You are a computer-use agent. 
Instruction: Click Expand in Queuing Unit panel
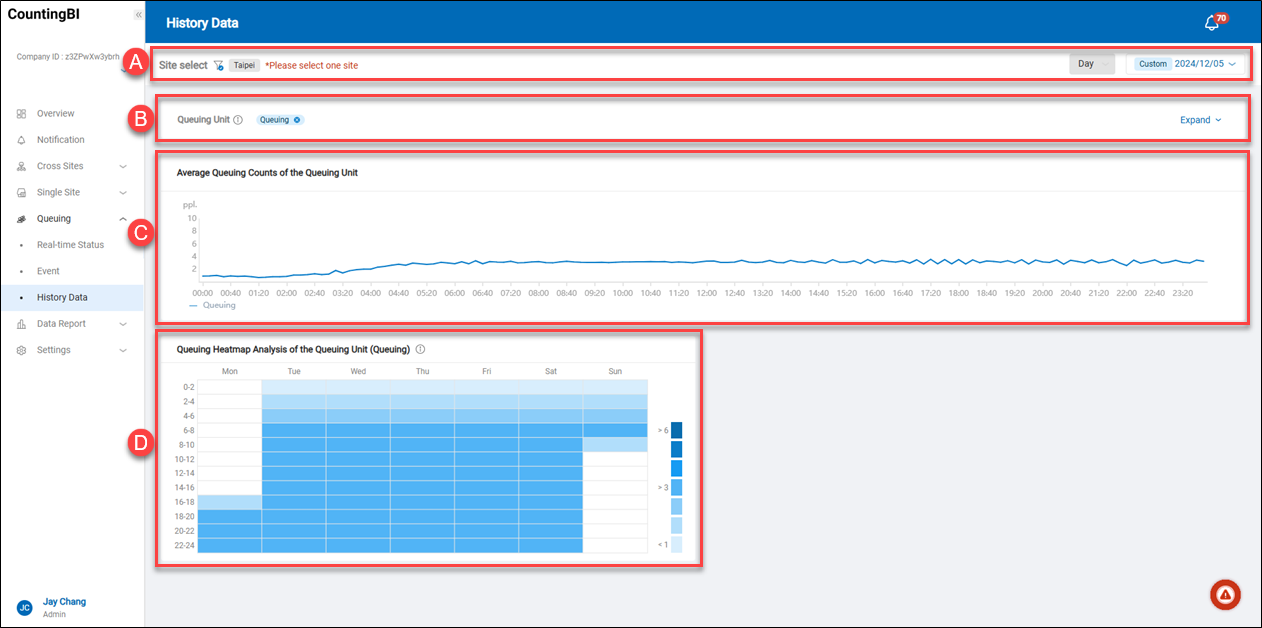[x=1200, y=120]
